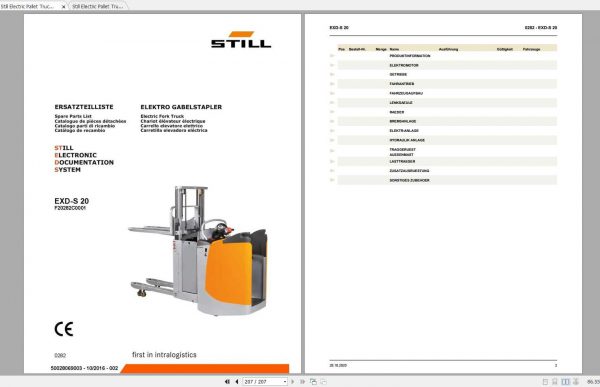Click the ELEKTR.ANLAGE entry text
600x387 pixels.
click(x=404, y=131)
